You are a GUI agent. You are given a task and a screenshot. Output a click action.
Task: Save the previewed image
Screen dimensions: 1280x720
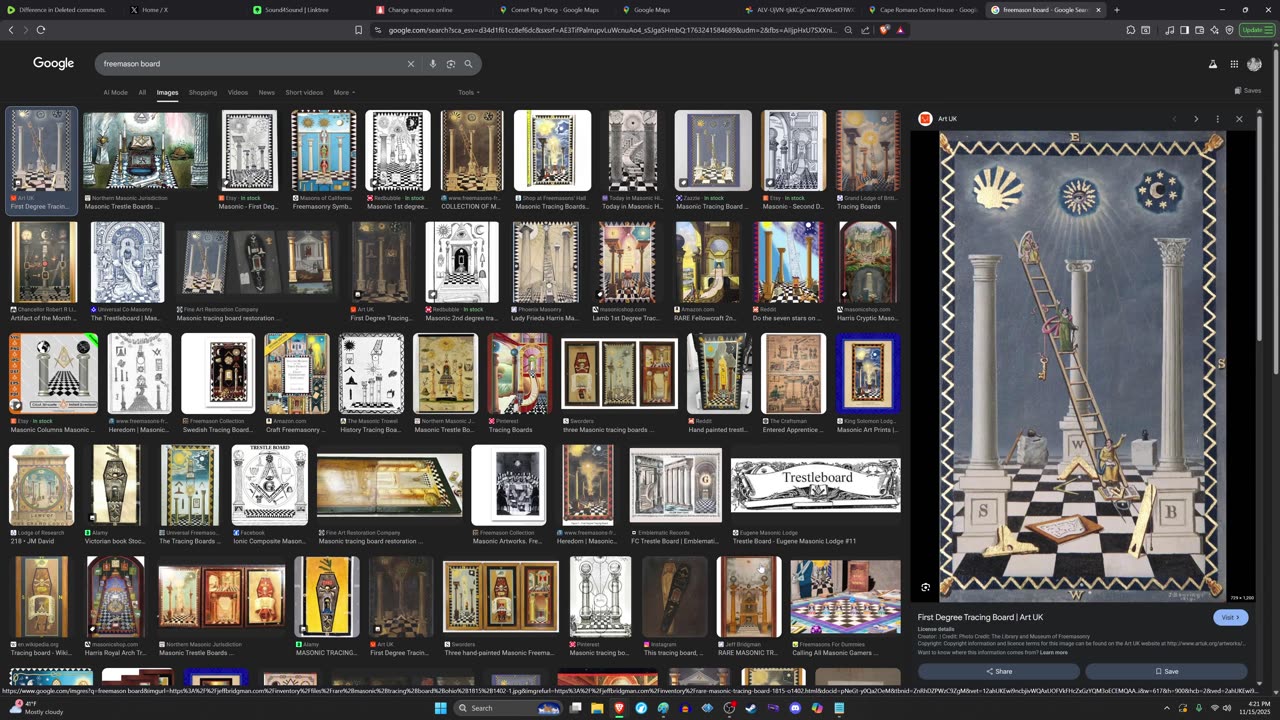(1167, 671)
